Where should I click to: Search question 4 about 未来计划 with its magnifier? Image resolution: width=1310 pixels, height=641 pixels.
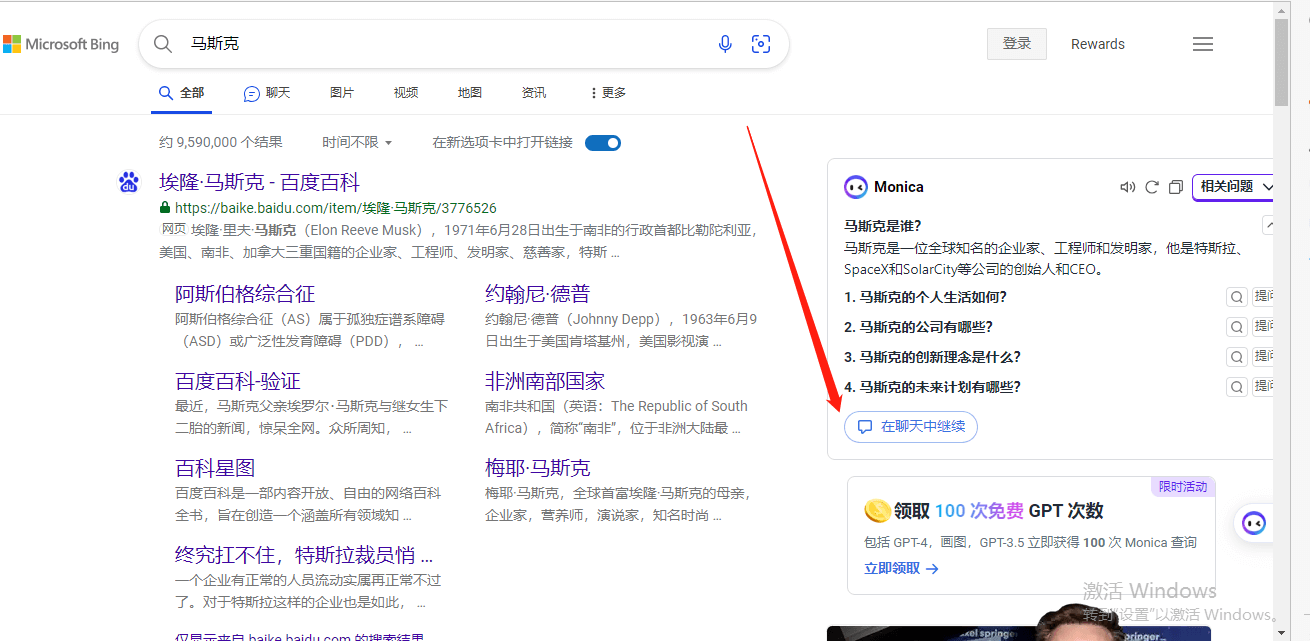point(1237,387)
